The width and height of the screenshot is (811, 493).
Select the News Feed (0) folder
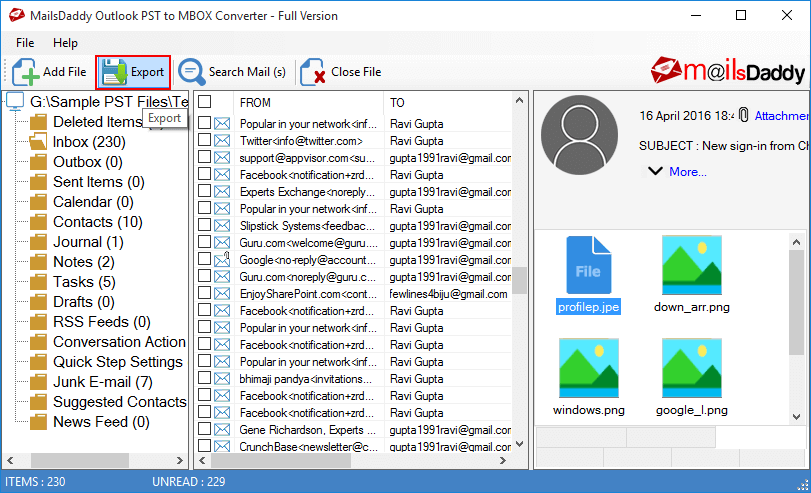[101, 422]
